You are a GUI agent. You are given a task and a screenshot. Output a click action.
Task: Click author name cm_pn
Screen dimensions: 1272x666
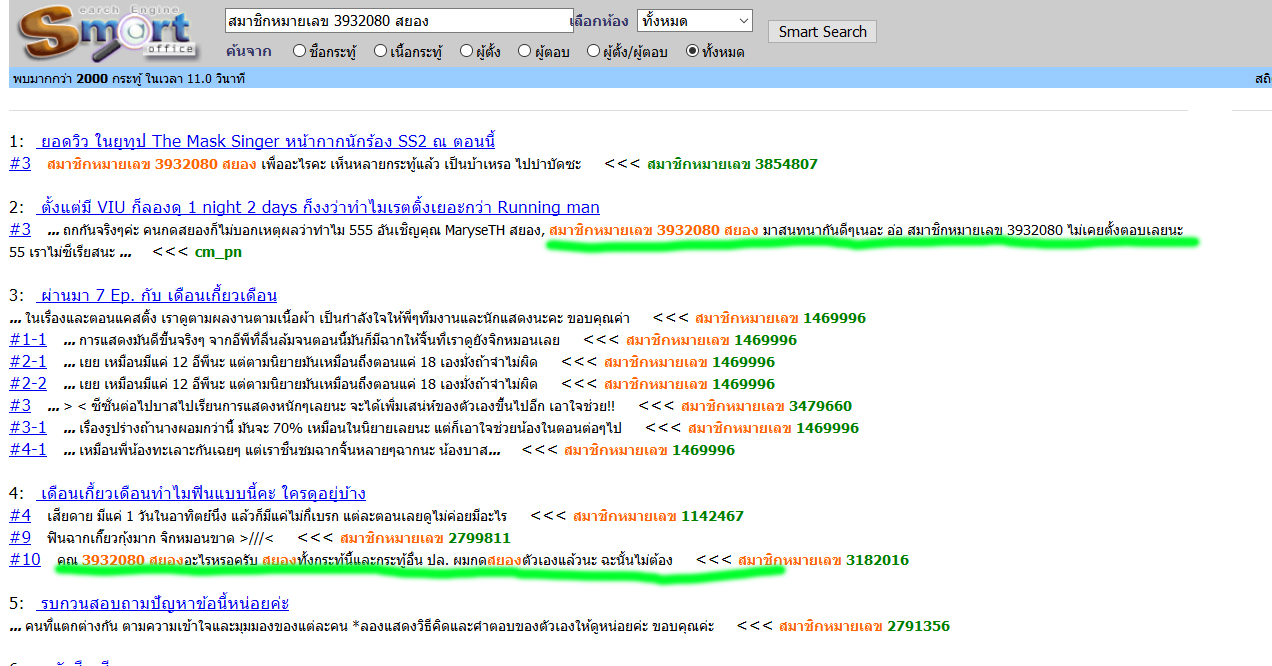click(x=218, y=252)
